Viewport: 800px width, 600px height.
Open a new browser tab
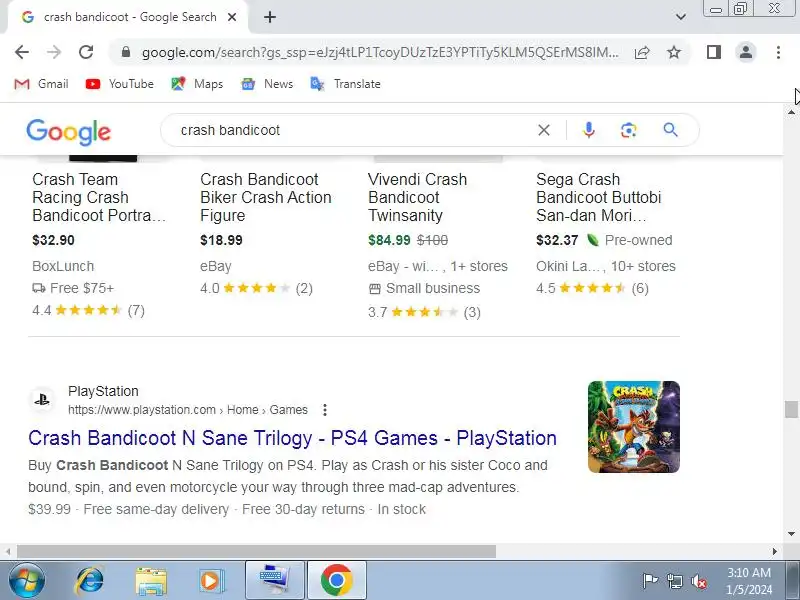coord(270,17)
